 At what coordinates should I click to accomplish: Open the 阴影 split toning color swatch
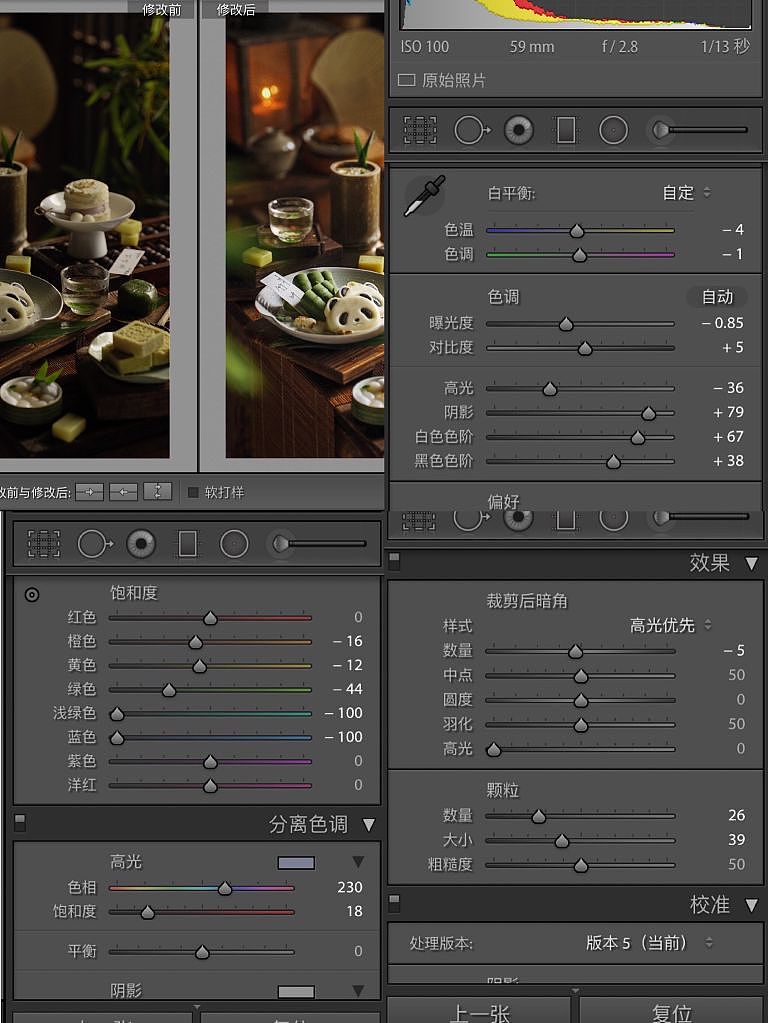pyautogui.click(x=296, y=991)
